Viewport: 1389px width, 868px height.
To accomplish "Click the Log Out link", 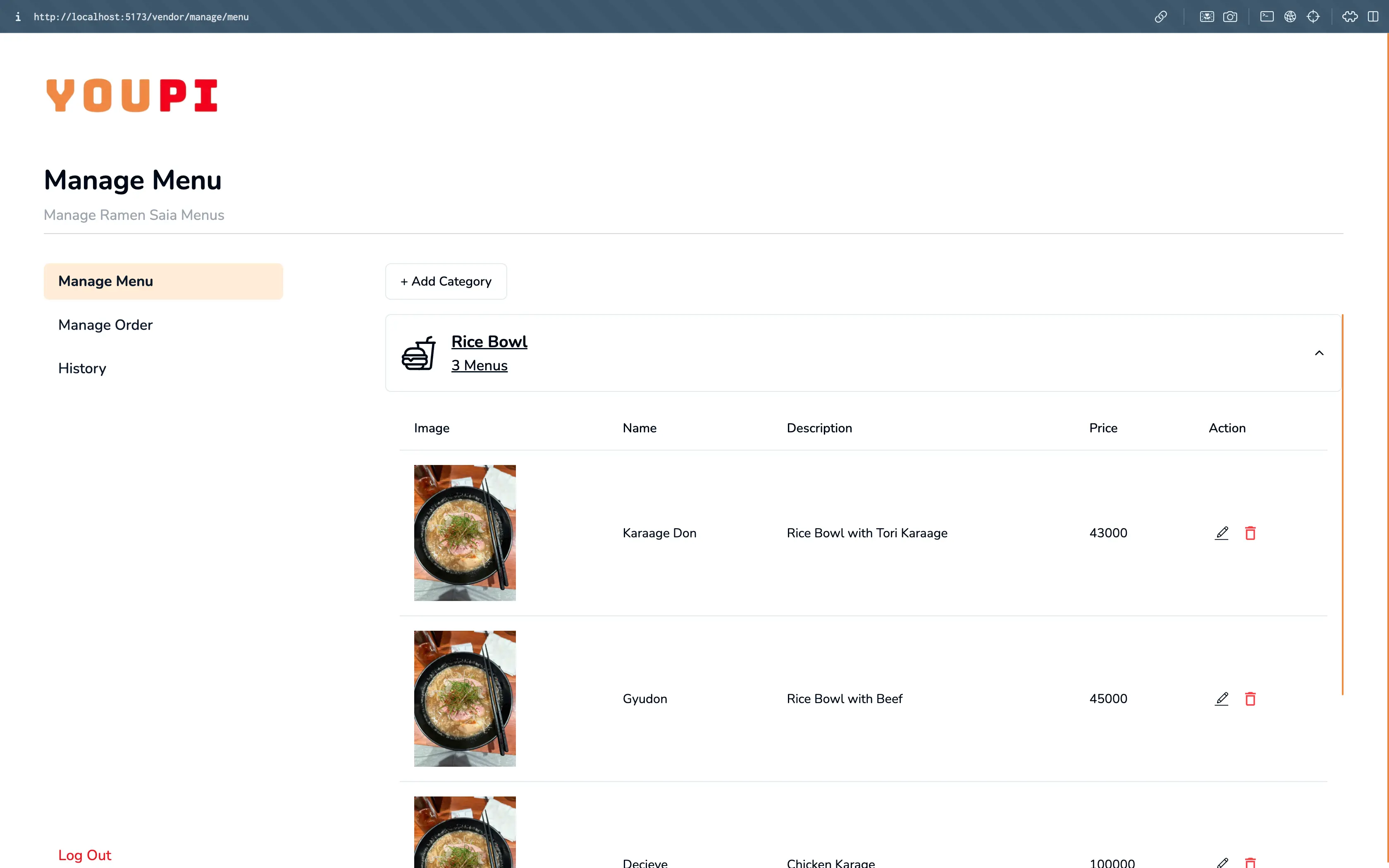I will pyautogui.click(x=84, y=855).
